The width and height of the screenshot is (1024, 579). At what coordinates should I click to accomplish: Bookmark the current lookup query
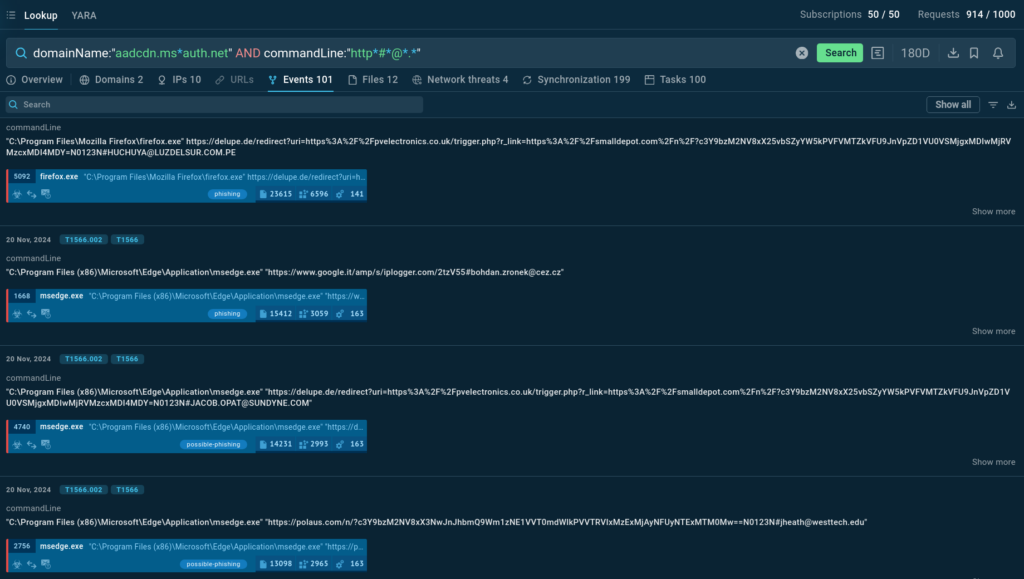974,53
